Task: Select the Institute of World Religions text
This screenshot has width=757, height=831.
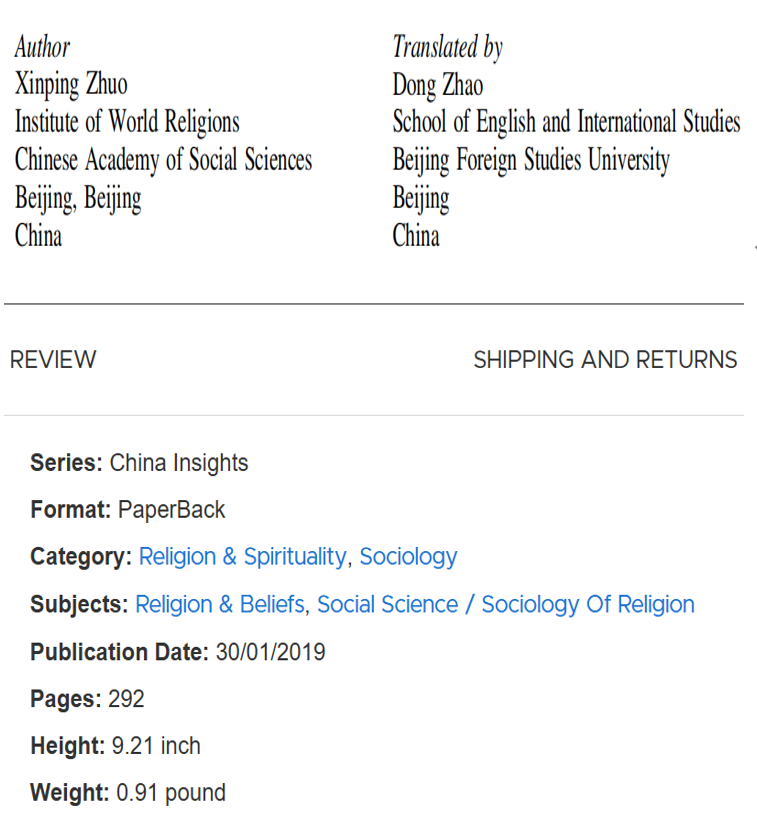Action: [127, 122]
